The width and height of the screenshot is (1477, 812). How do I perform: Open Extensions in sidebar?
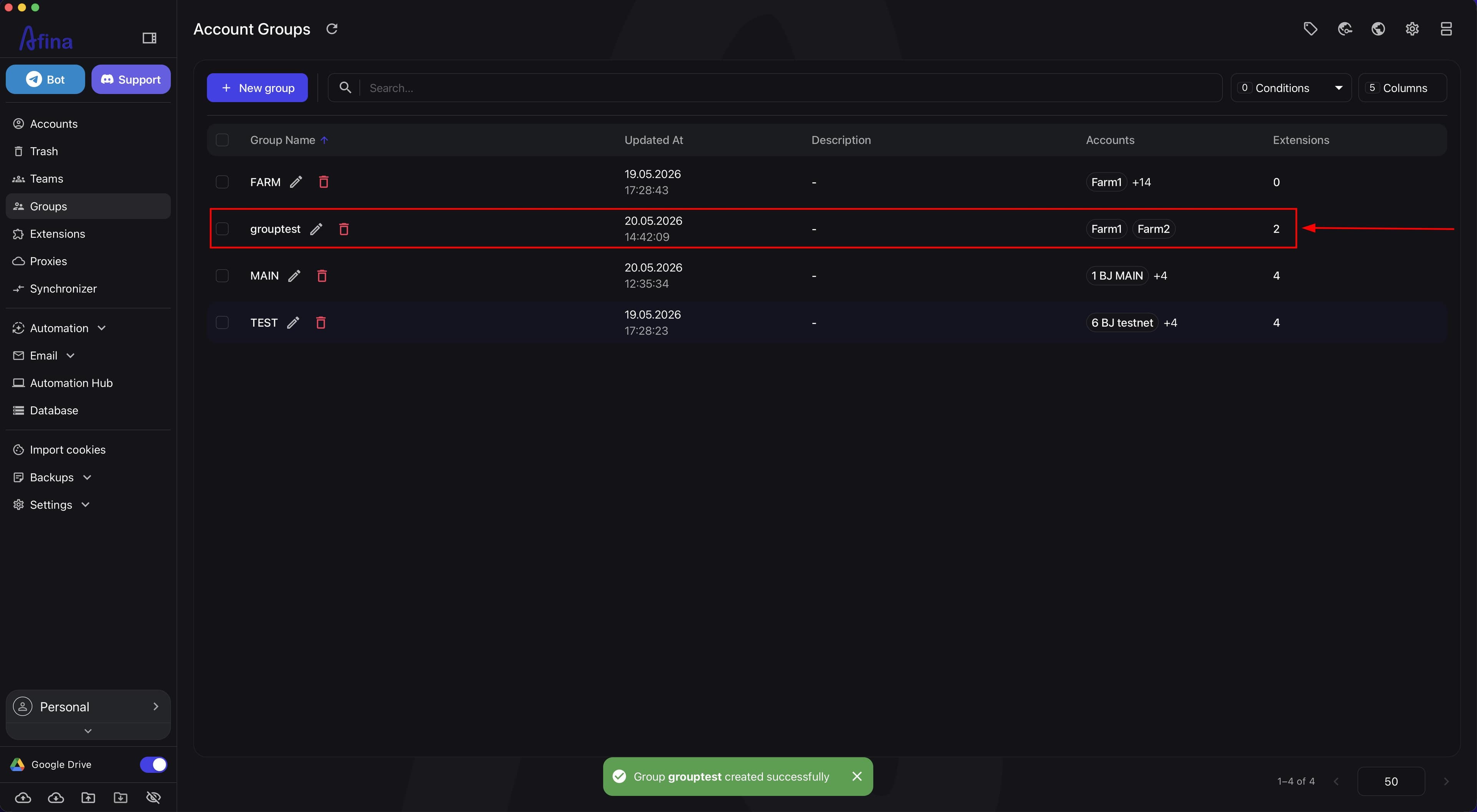pos(88,234)
